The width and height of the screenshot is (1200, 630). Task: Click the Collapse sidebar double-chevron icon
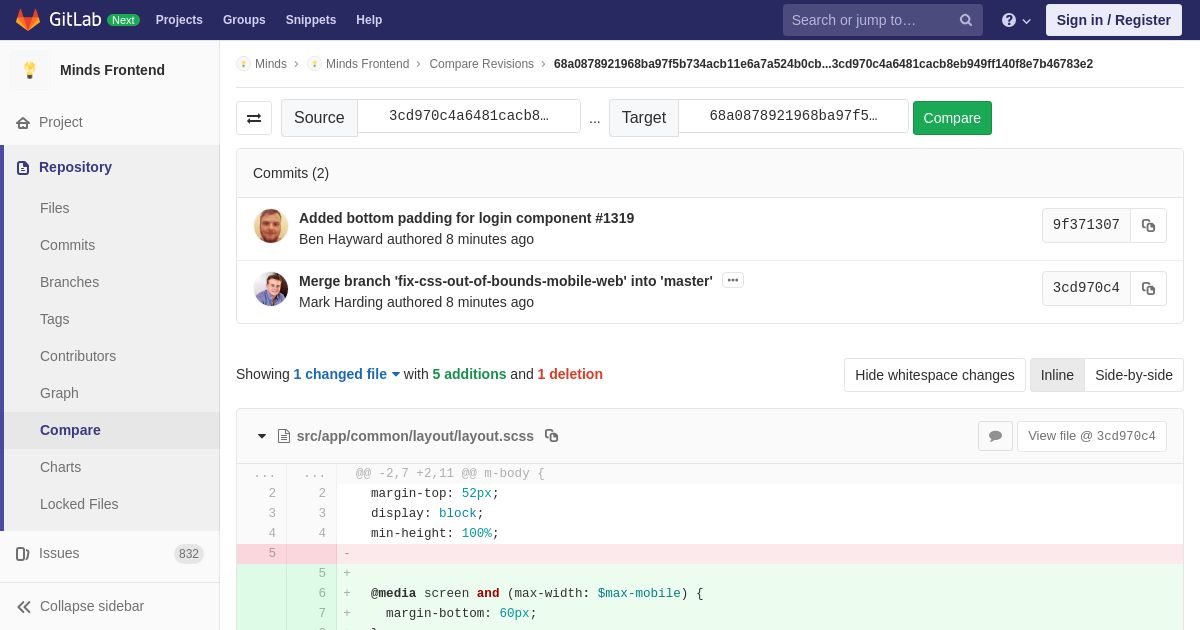coord(23,606)
